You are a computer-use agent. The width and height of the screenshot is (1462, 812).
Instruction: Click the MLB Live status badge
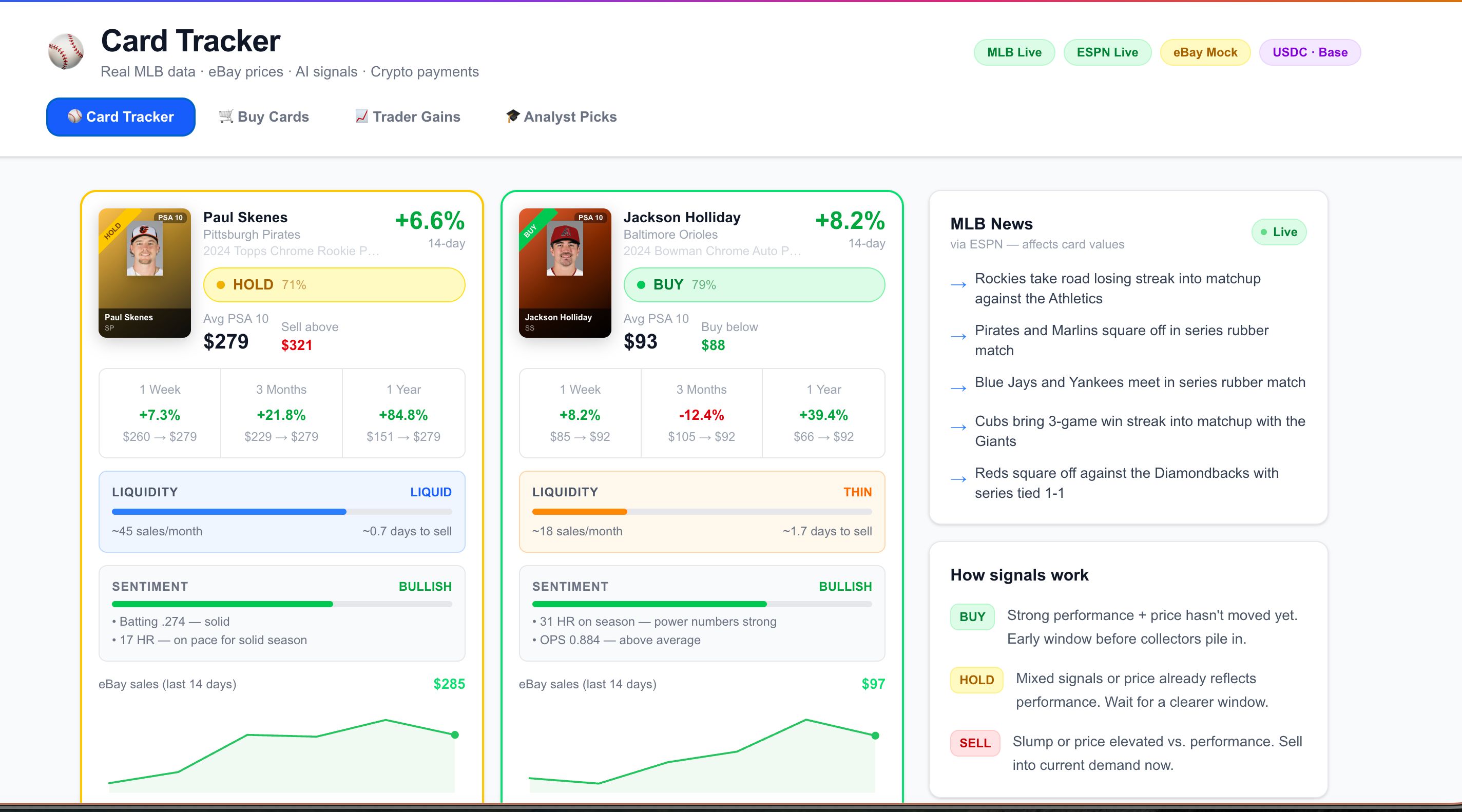coord(1014,52)
